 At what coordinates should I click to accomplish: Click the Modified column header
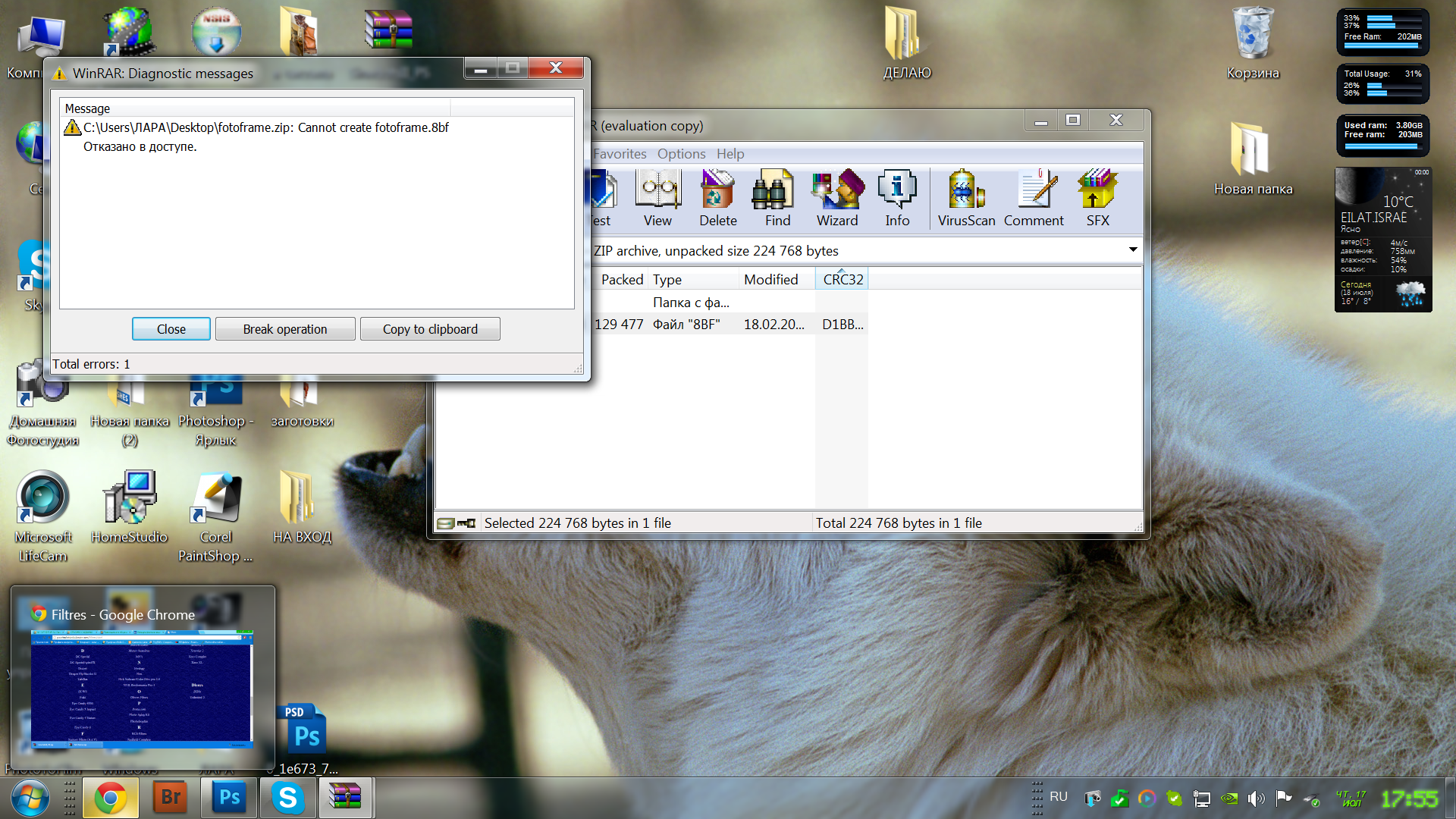(x=770, y=279)
